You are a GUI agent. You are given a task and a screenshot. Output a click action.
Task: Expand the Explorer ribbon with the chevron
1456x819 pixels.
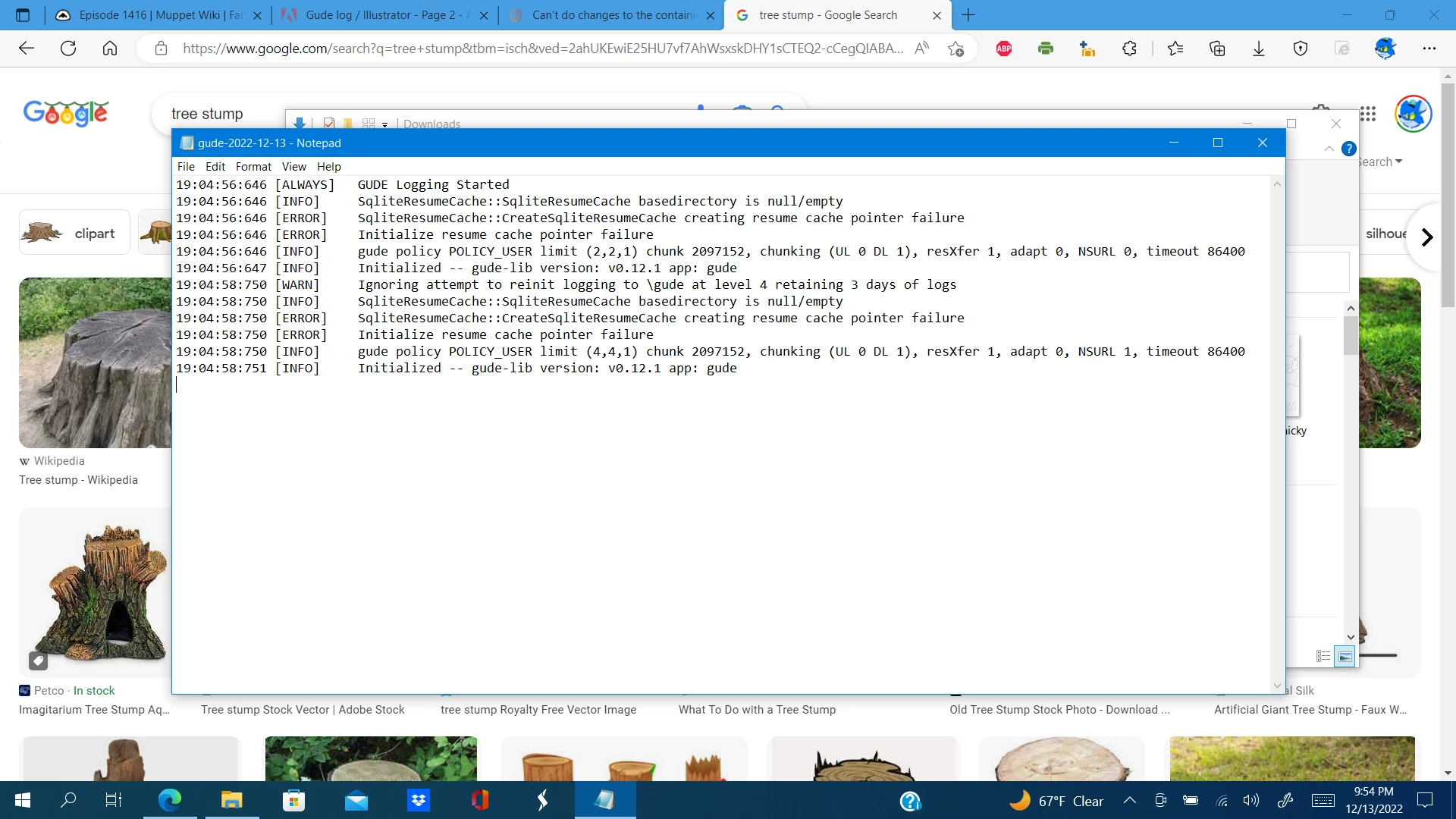(1329, 149)
